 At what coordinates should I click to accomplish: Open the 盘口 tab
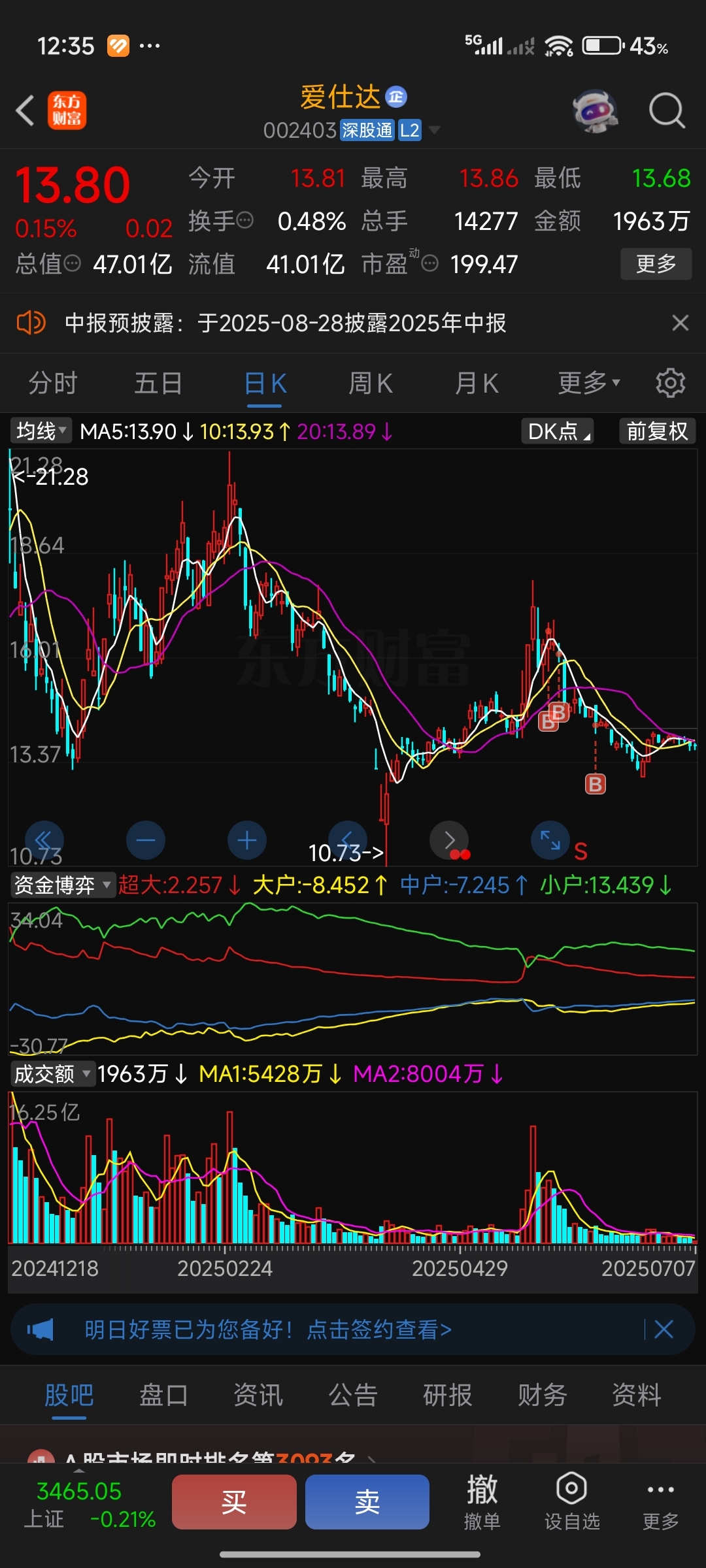(x=163, y=1395)
